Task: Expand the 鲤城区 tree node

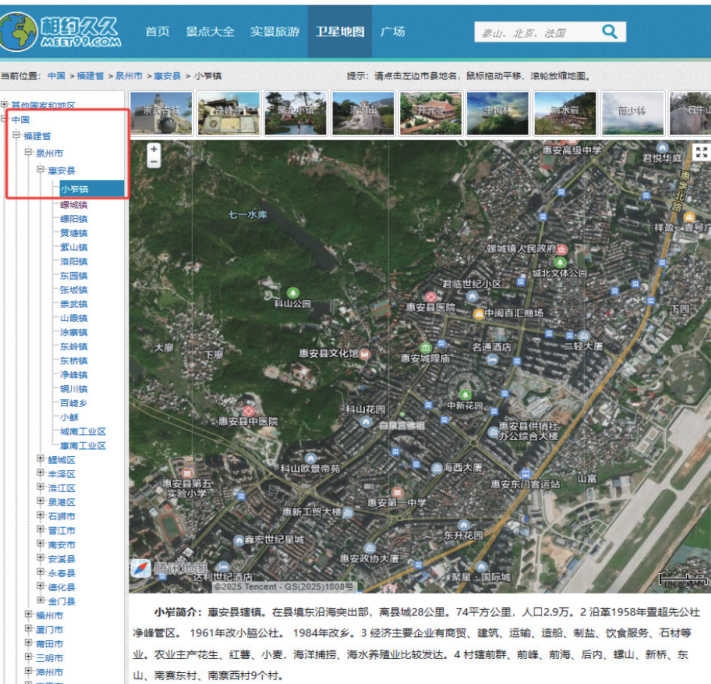Action: click(40, 460)
